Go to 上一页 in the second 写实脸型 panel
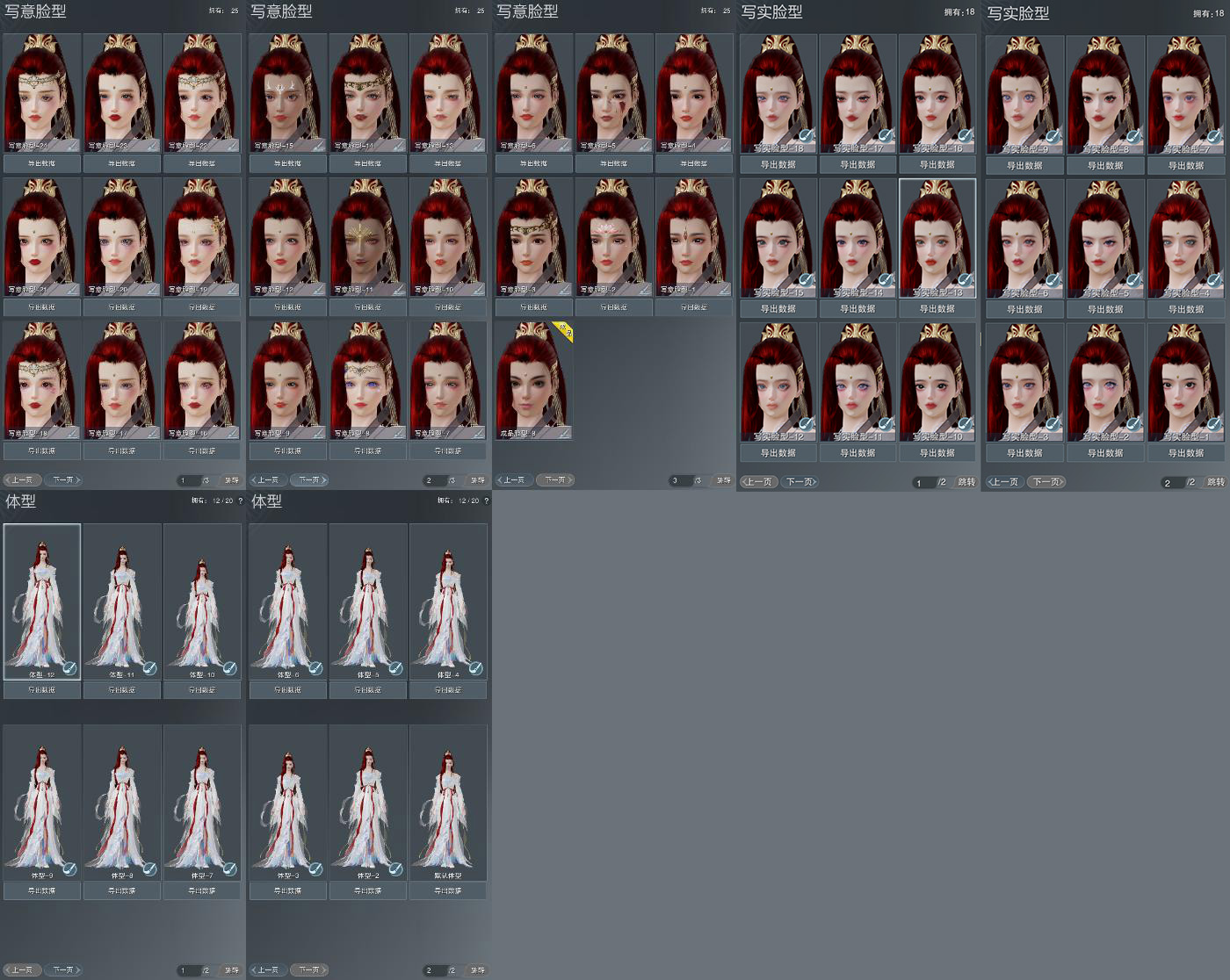 coord(1004,482)
